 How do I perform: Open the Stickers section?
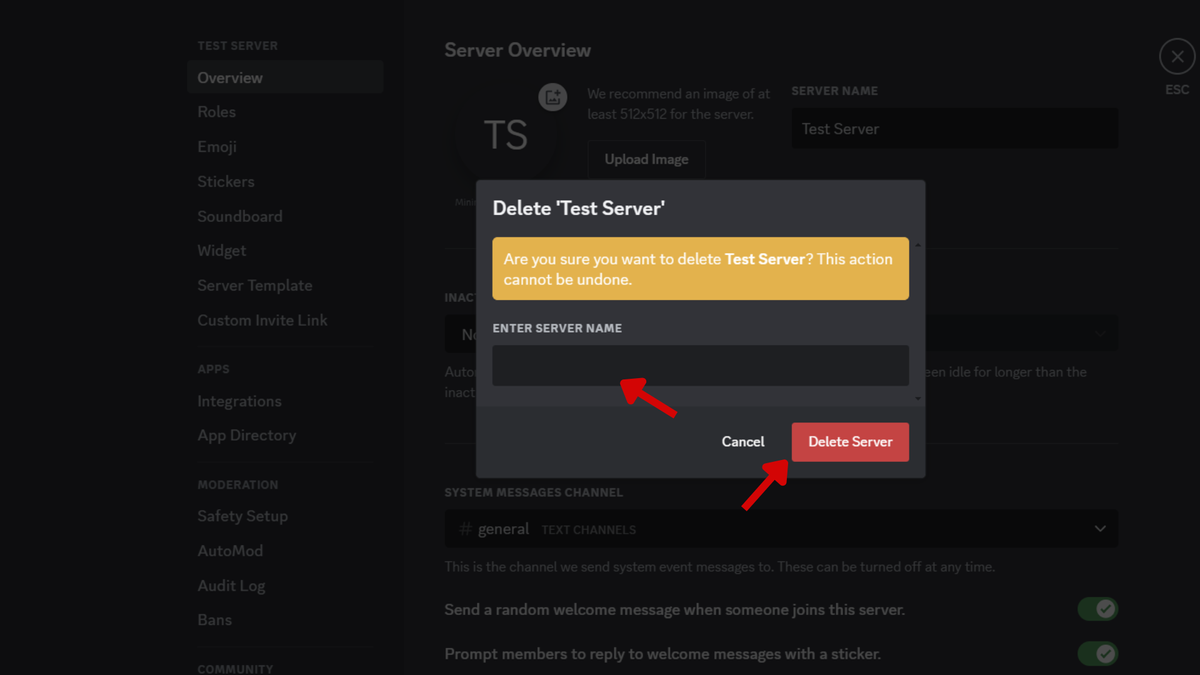click(x=226, y=182)
